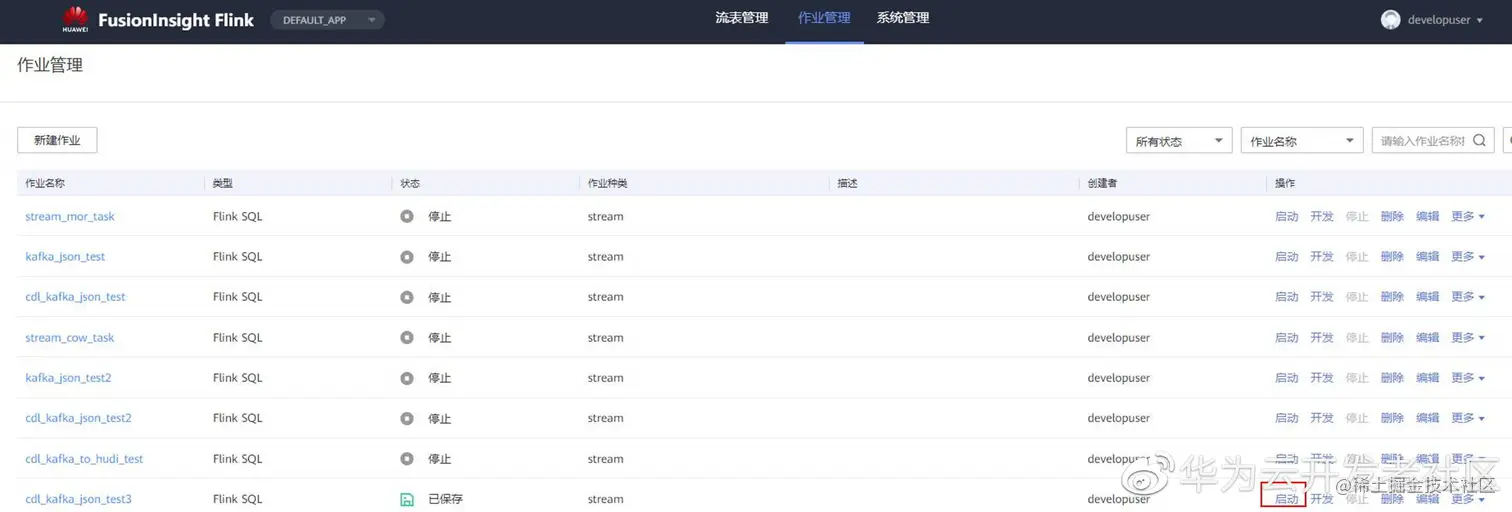Click the 类型 column header
The width and height of the screenshot is (1512, 512).
[x=223, y=183]
